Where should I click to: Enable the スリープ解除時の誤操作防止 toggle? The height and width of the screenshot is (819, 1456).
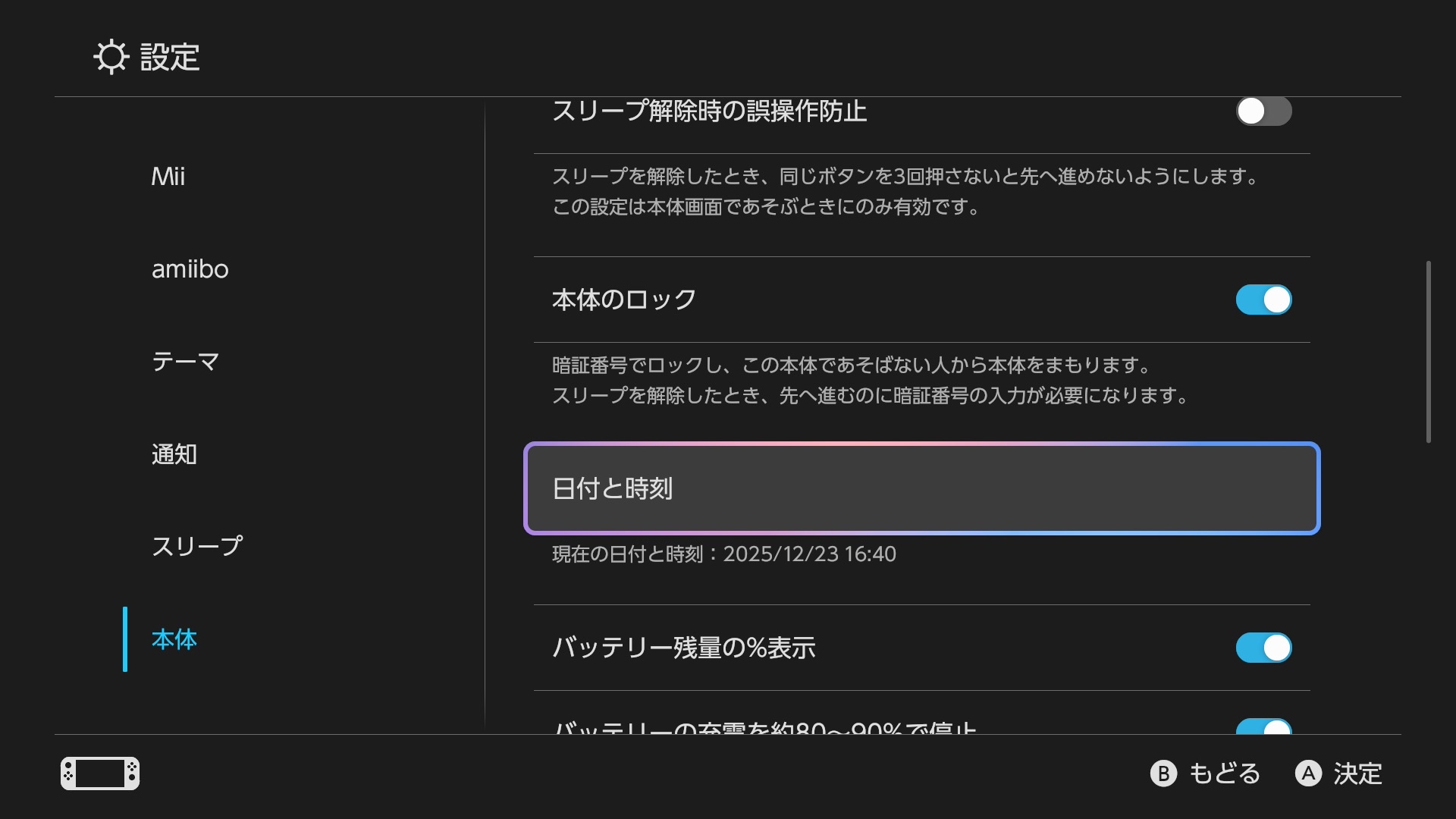(x=1263, y=111)
